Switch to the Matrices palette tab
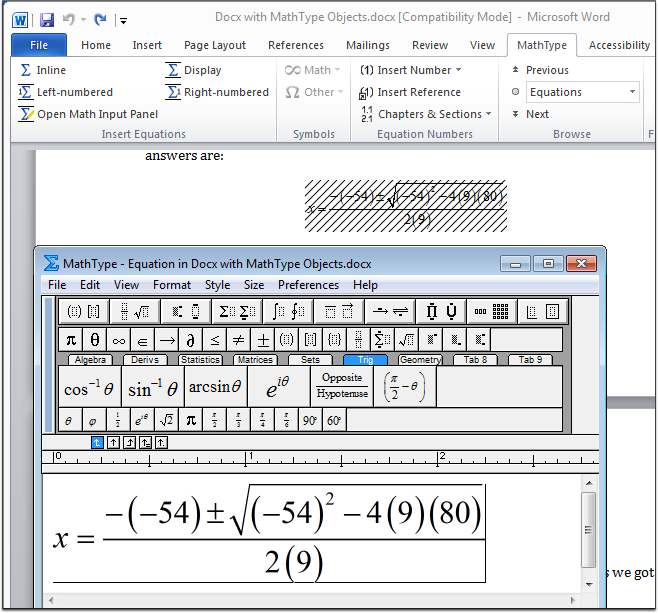This screenshot has width=658, height=613. point(255,360)
